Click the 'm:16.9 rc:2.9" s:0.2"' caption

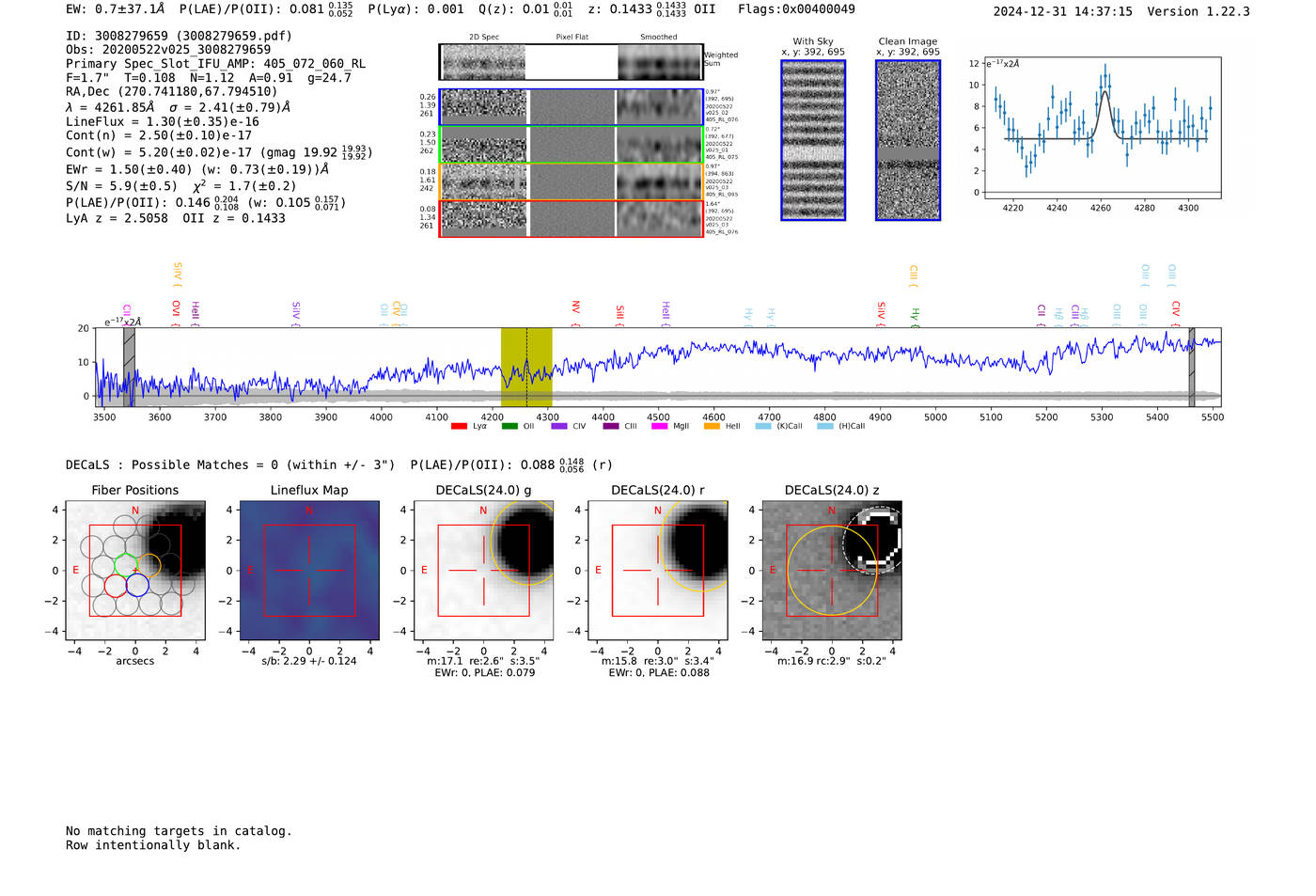pos(832,661)
